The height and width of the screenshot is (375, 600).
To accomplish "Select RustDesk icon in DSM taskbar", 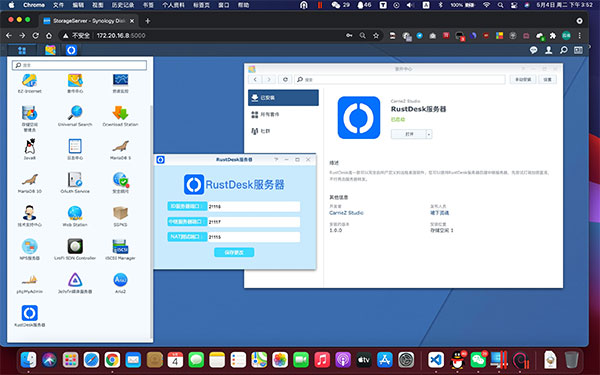I will pos(71,50).
